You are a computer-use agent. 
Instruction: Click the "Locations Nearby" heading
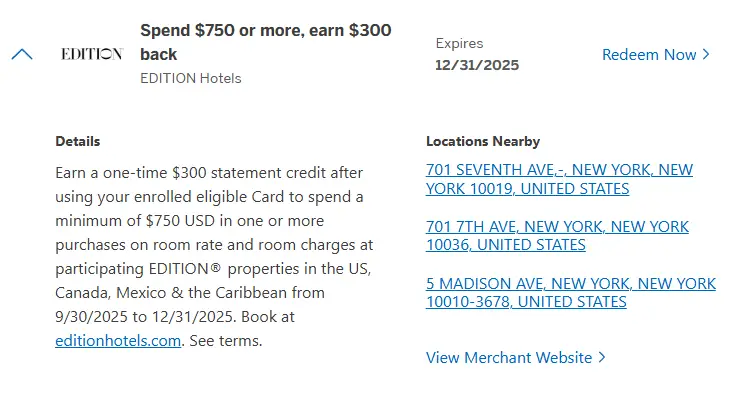pyautogui.click(x=482, y=141)
